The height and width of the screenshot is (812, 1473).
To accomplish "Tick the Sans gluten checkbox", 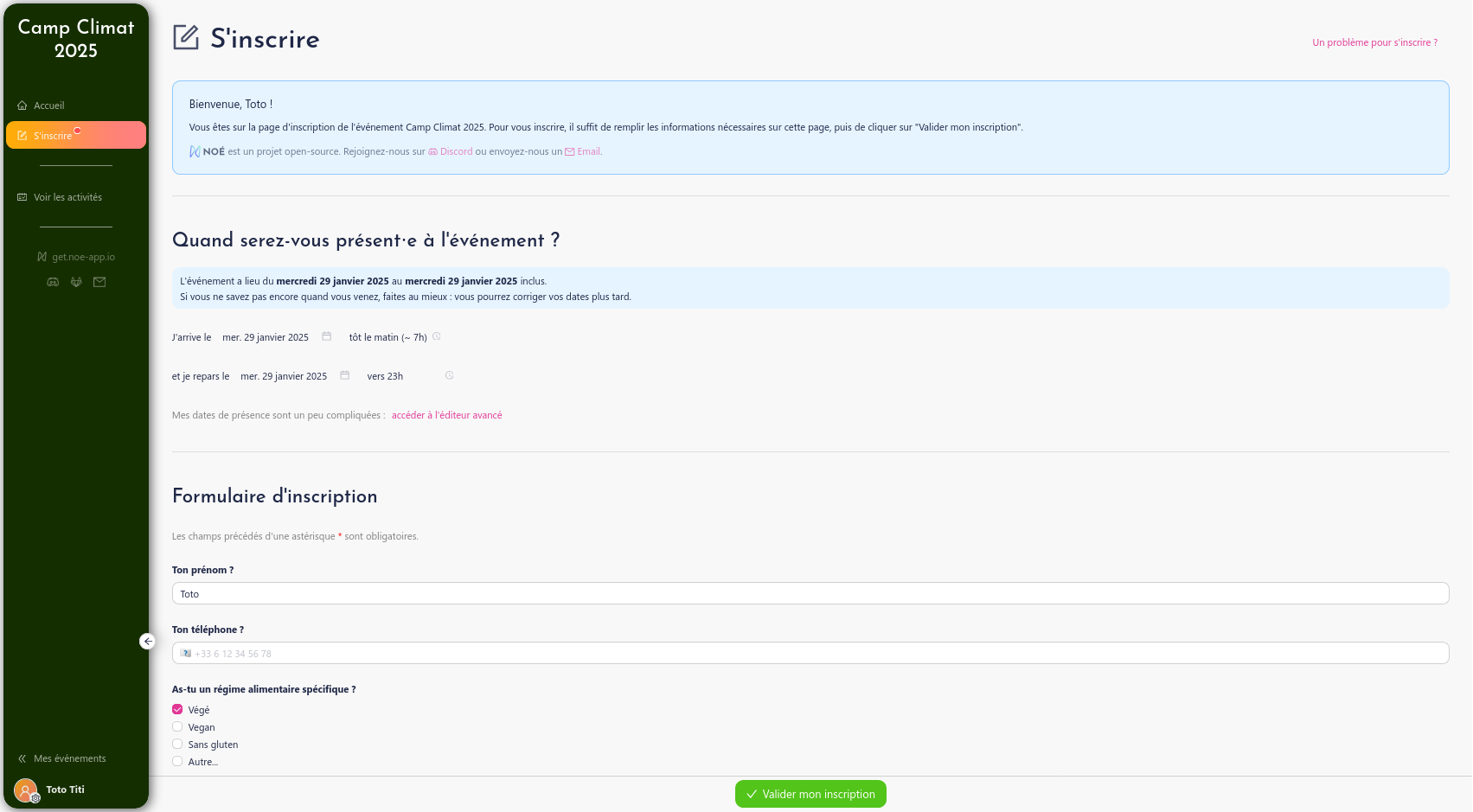I will (177, 745).
